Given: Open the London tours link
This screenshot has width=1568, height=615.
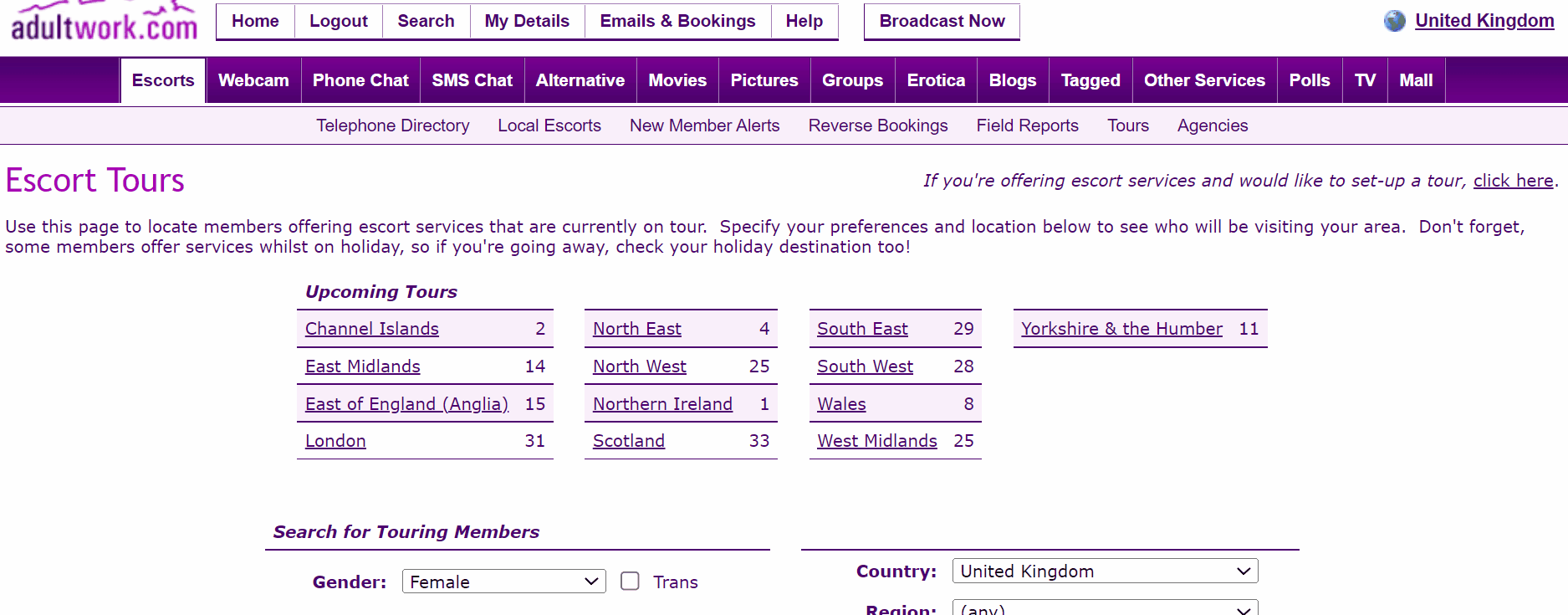Looking at the screenshot, I should [x=335, y=441].
